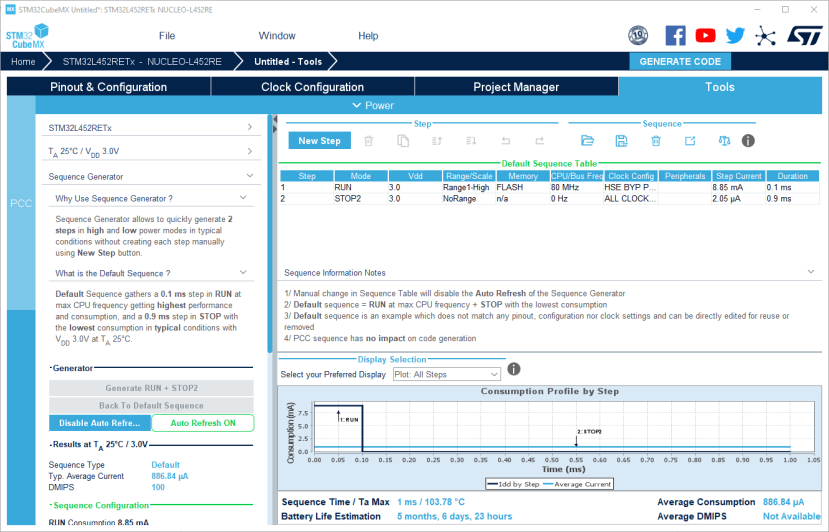Click the ST community network icon
This screenshot has height=532, width=829.
pyautogui.click(x=765, y=35)
